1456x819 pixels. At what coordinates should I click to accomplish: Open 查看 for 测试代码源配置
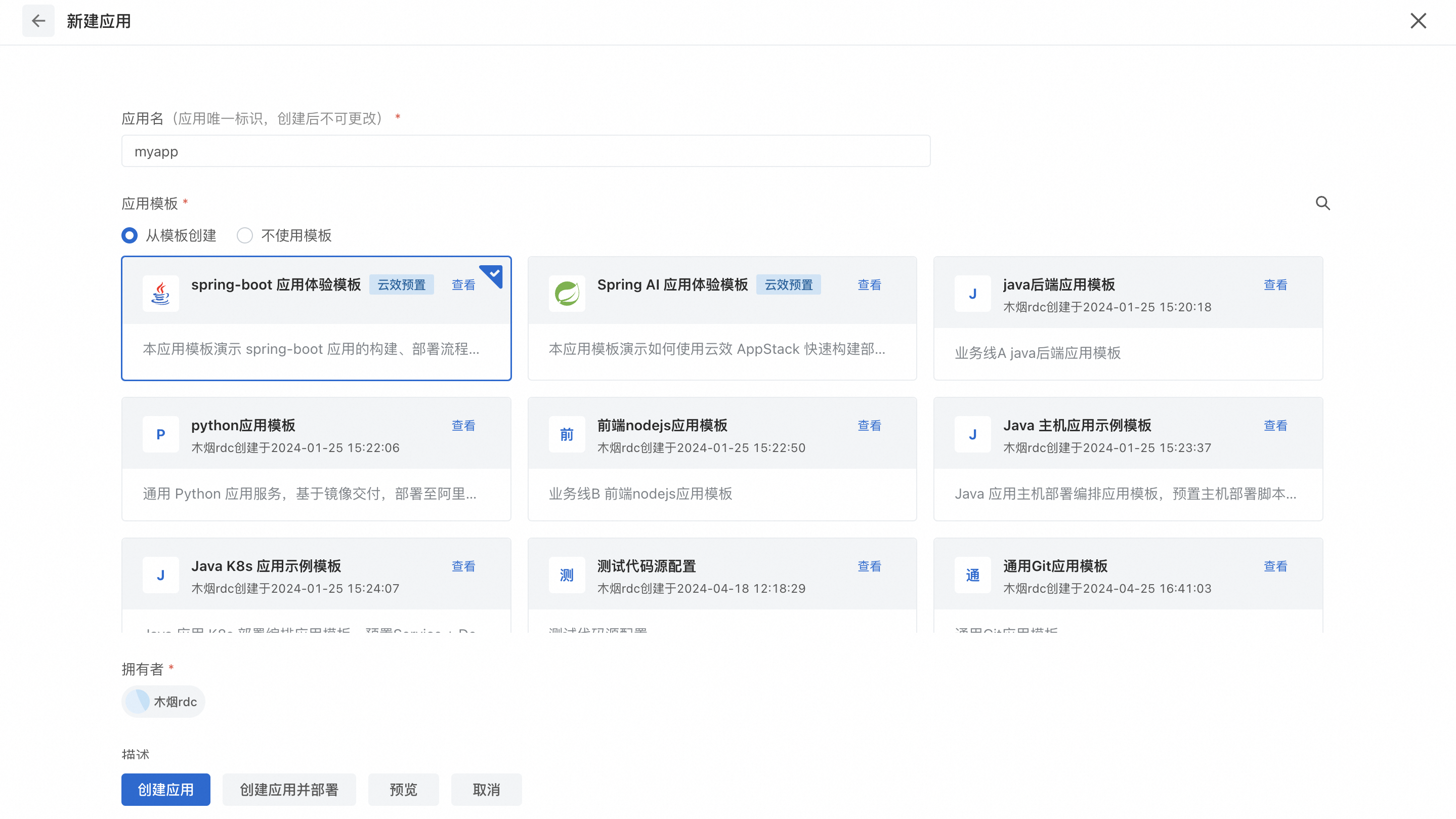click(869, 566)
